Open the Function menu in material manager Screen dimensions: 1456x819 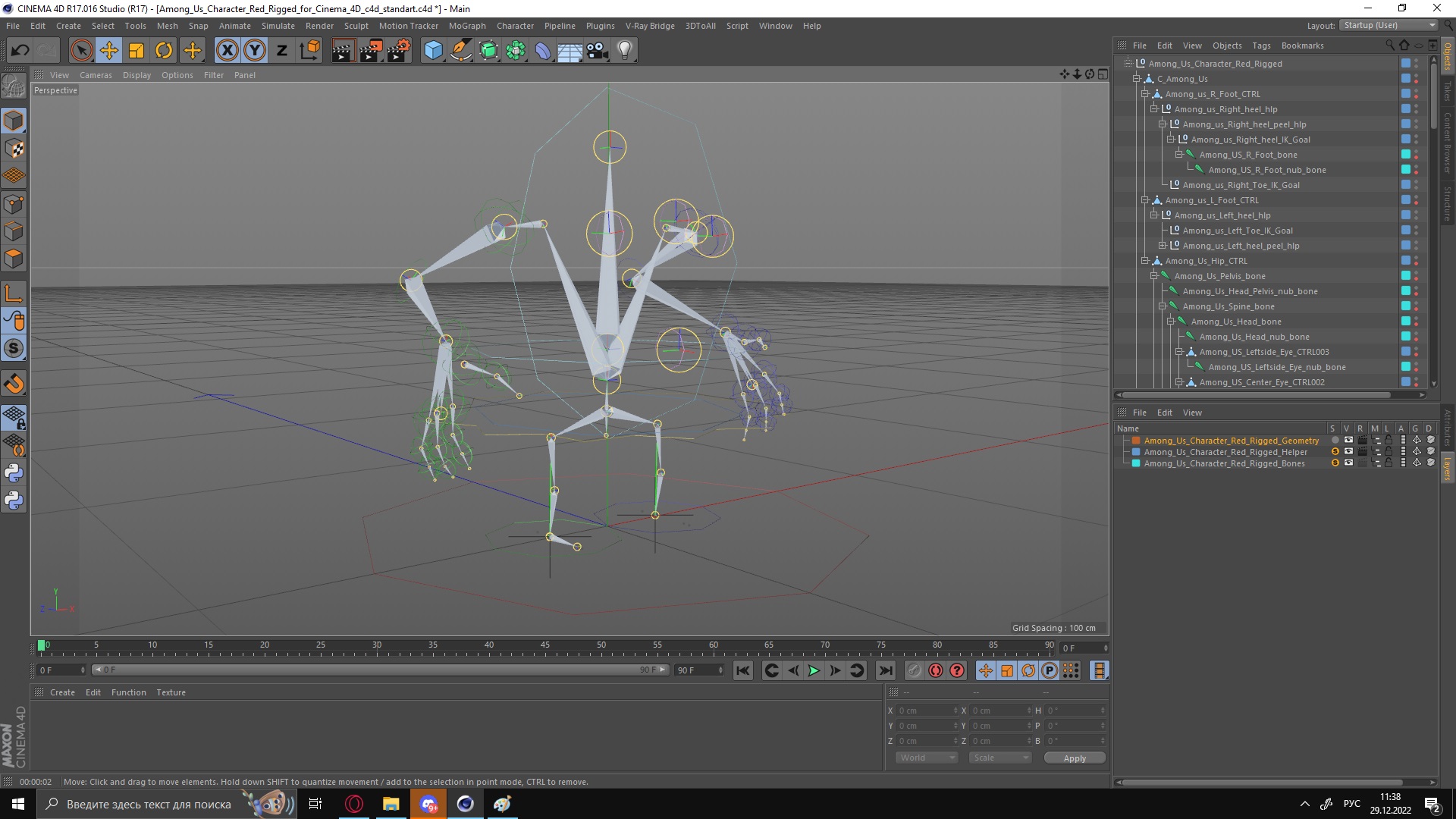point(128,692)
